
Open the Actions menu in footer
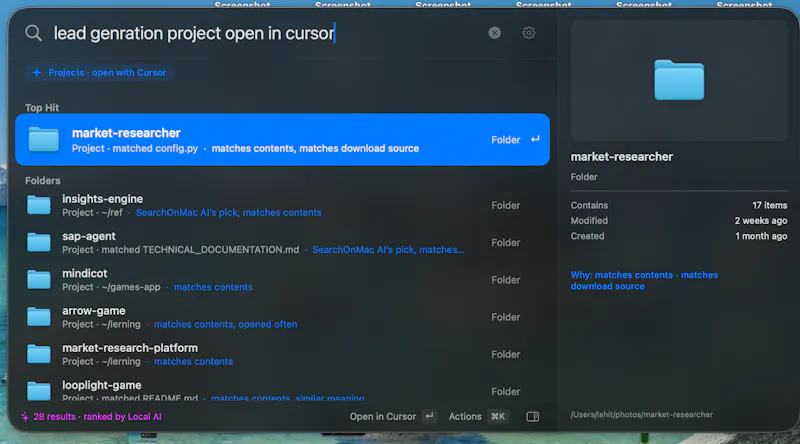pos(465,416)
